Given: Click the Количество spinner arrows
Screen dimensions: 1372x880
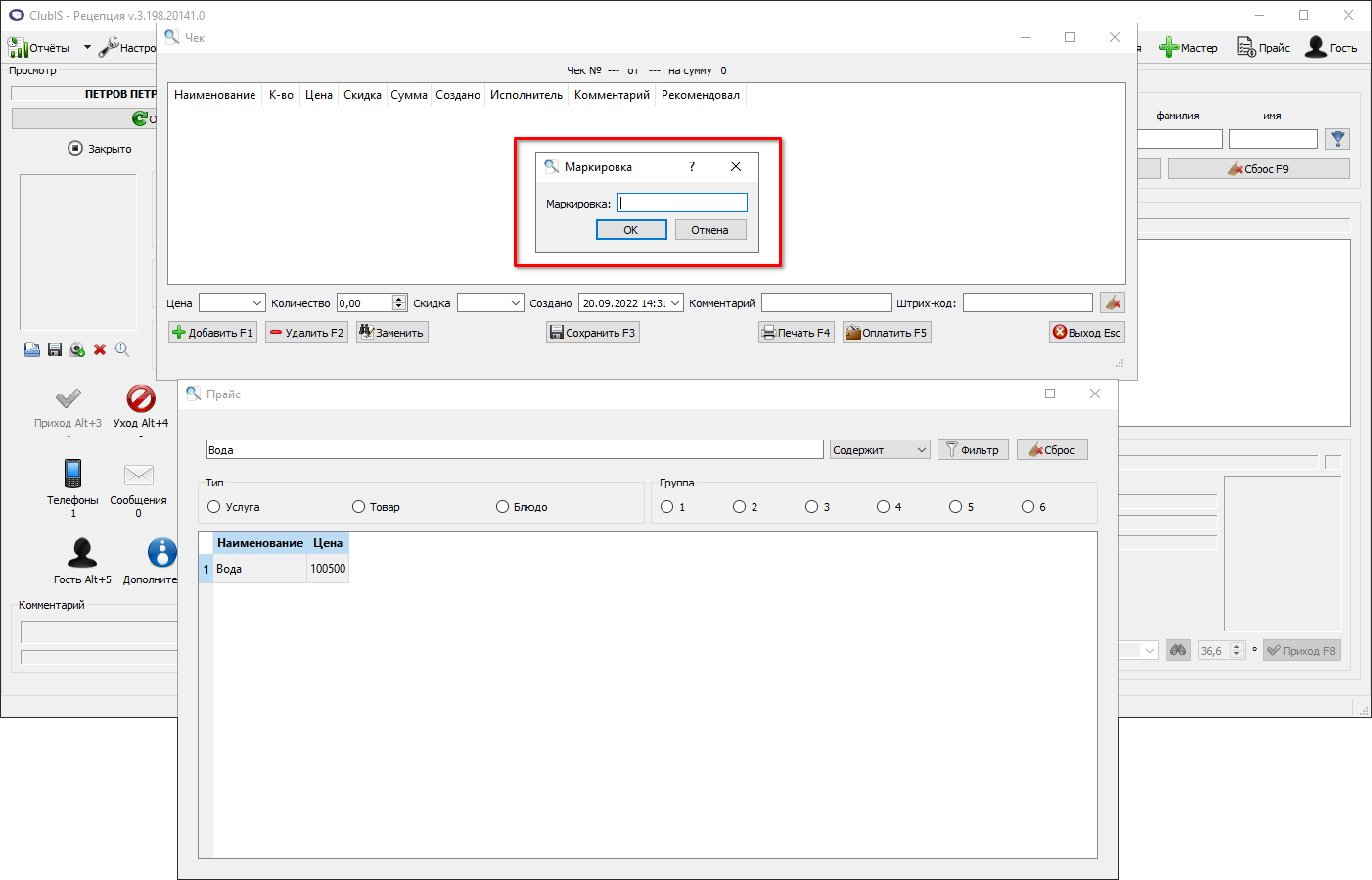Looking at the screenshot, I should pos(398,303).
